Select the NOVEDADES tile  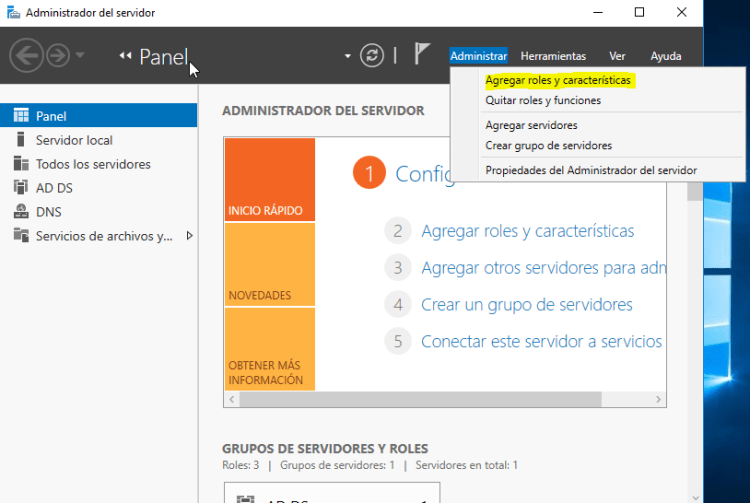(269, 265)
